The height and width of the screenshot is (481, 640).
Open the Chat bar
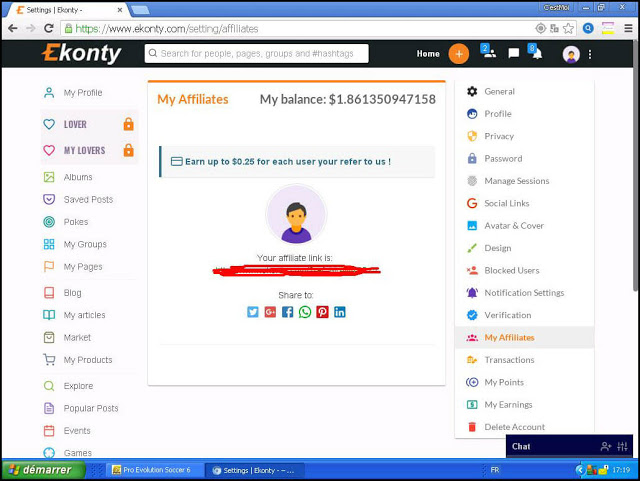pos(569,446)
